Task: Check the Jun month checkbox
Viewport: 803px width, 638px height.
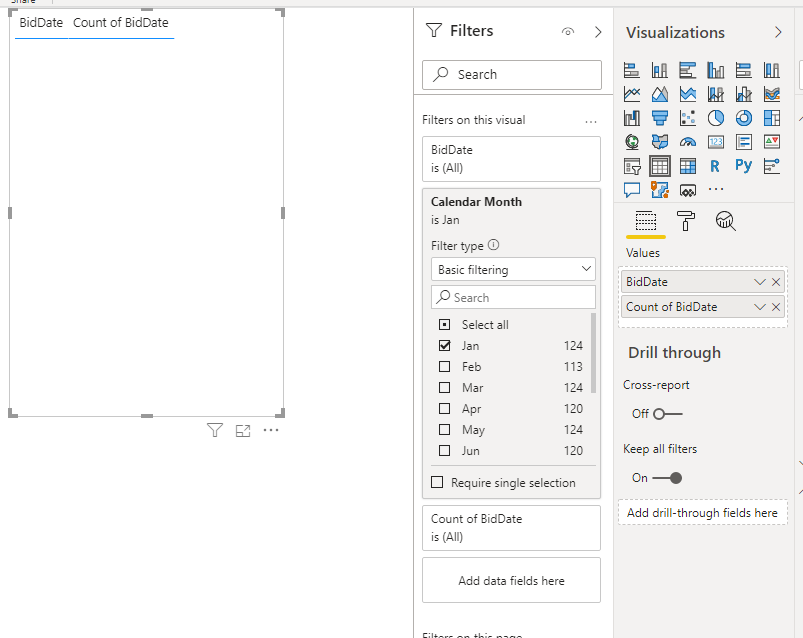Action: click(445, 451)
